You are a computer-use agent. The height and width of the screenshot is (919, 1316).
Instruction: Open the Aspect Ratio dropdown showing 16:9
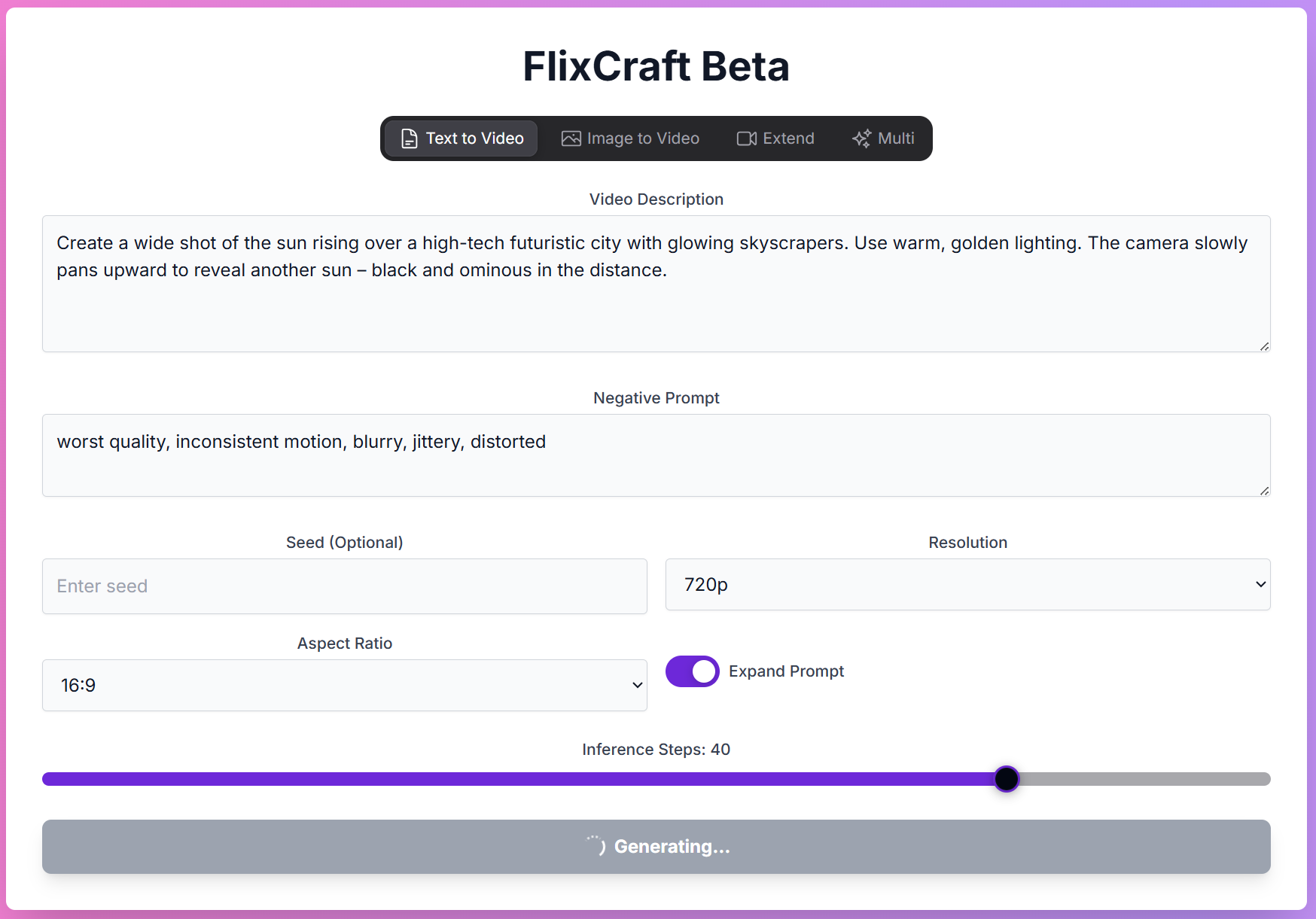click(345, 686)
